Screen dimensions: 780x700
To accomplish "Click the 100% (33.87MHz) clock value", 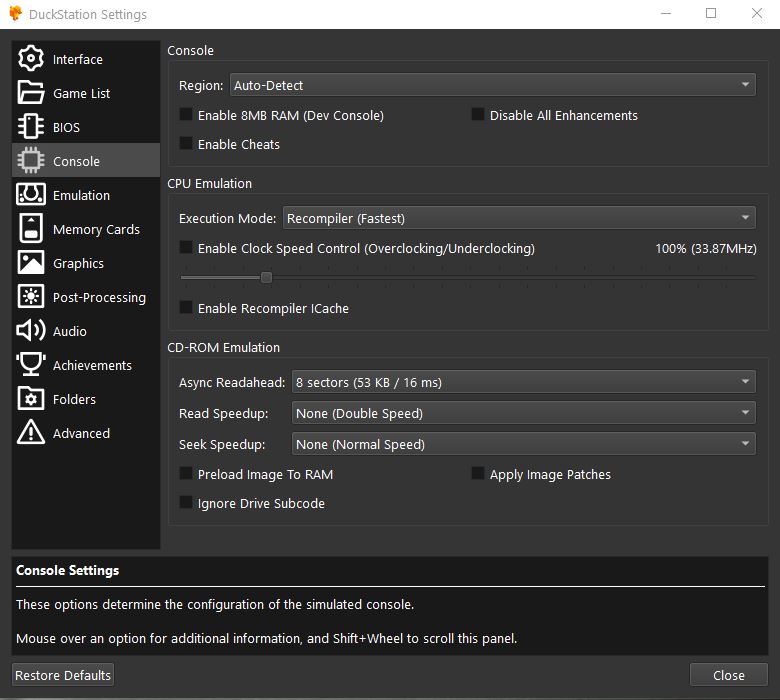I will point(705,248).
